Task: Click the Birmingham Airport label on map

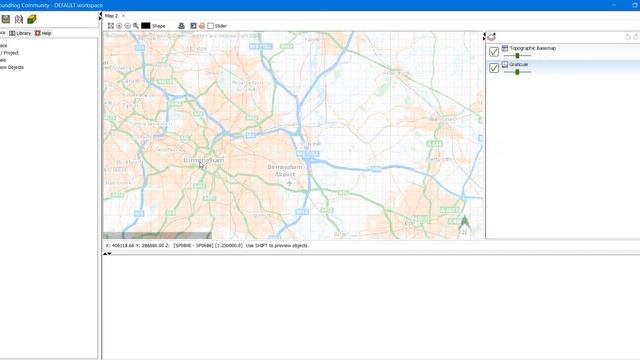Action: 285,171
